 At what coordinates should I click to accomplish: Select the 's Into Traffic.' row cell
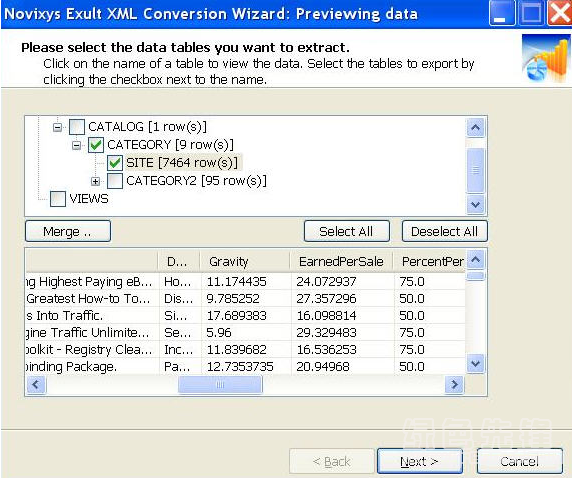93,315
